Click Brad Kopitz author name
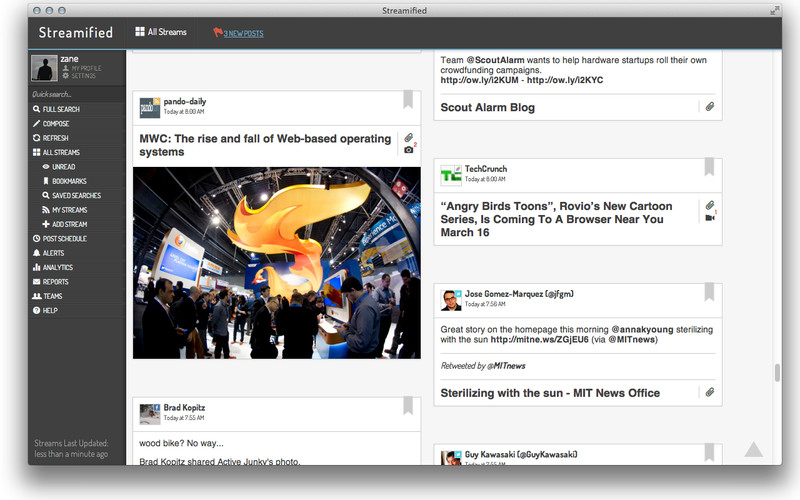Screen dimensions: 800x500 pos(184,408)
